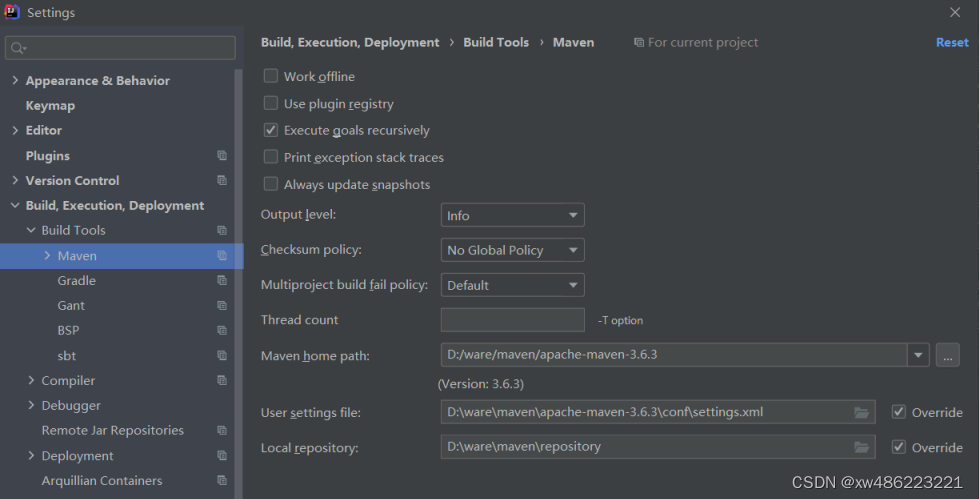Click the Thread count input field
Screen dimensions: 979x499
[x=512, y=320]
